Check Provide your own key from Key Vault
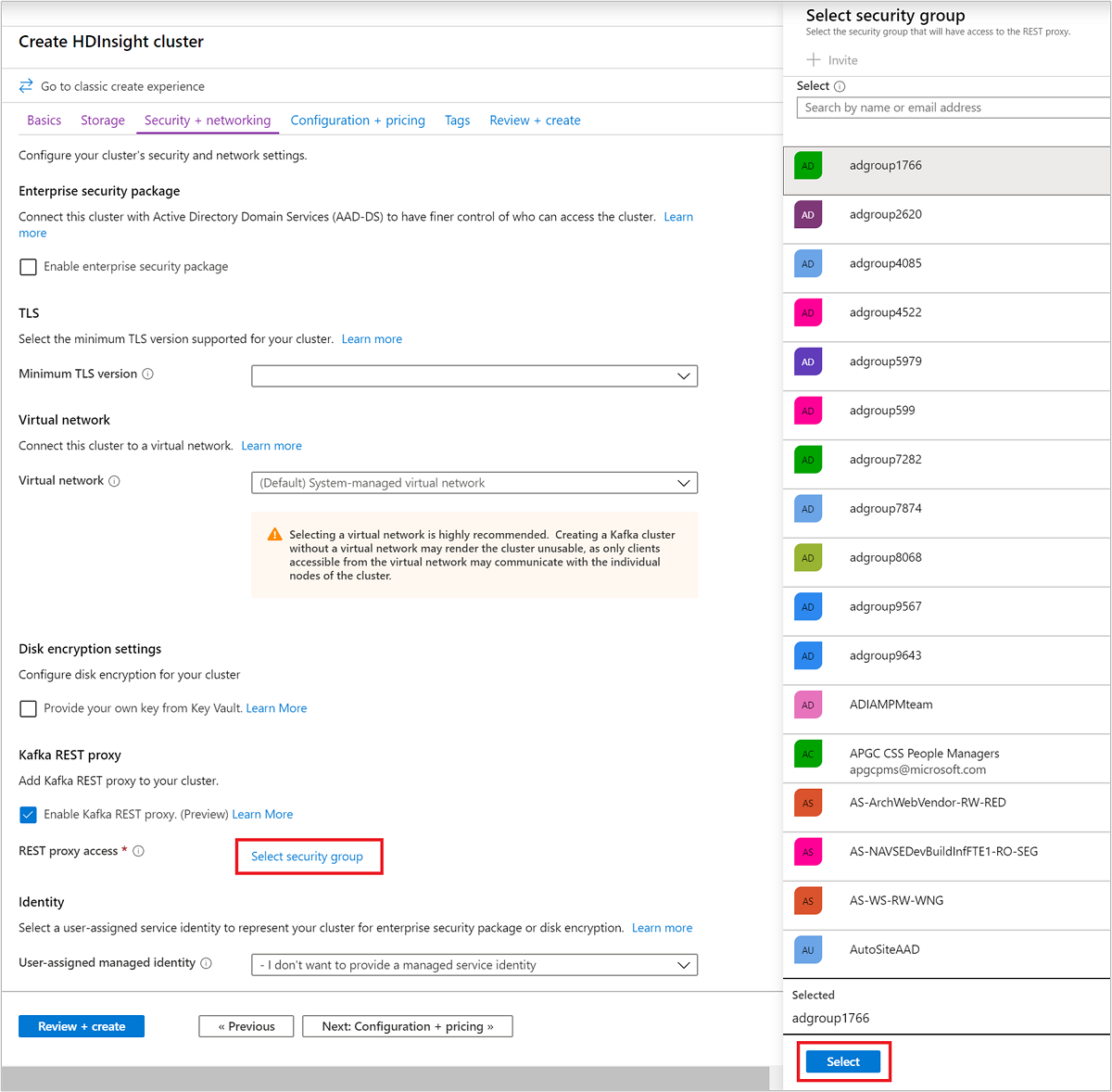1112x1092 pixels. click(29, 708)
